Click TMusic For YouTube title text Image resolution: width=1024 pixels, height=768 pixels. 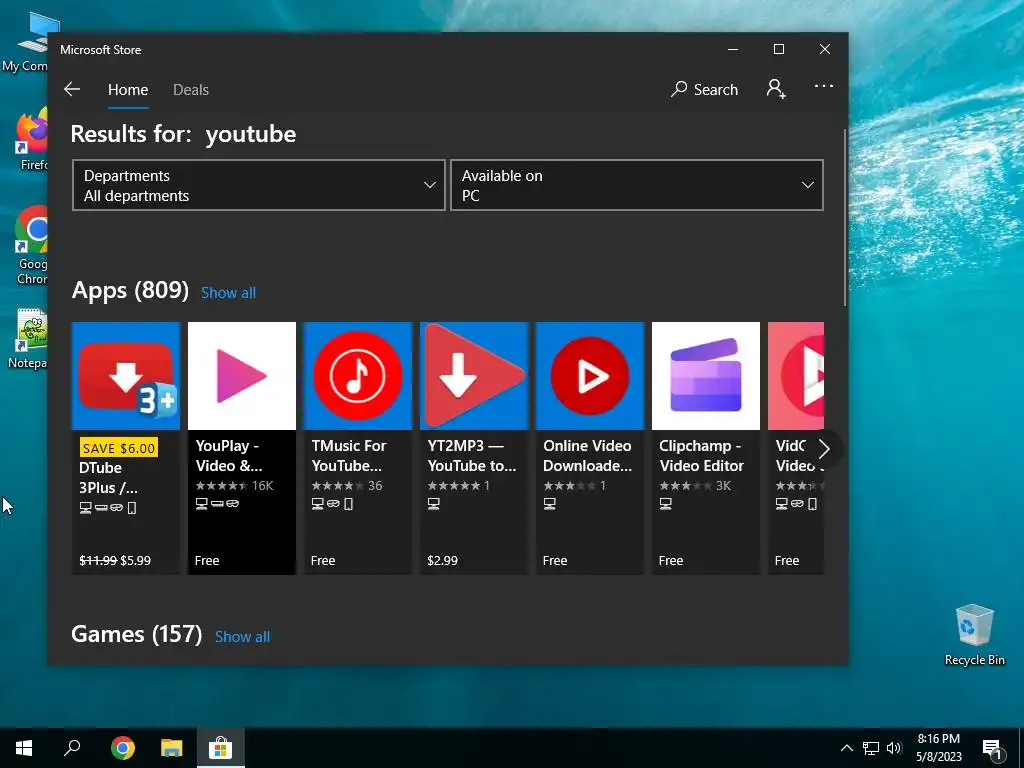click(x=349, y=456)
